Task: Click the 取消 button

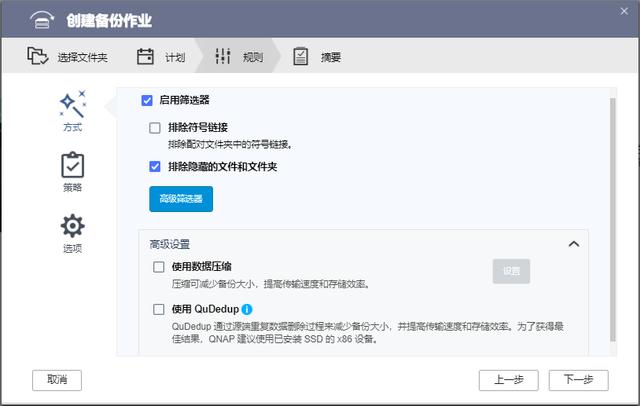Action: click(x=57, y=380)
